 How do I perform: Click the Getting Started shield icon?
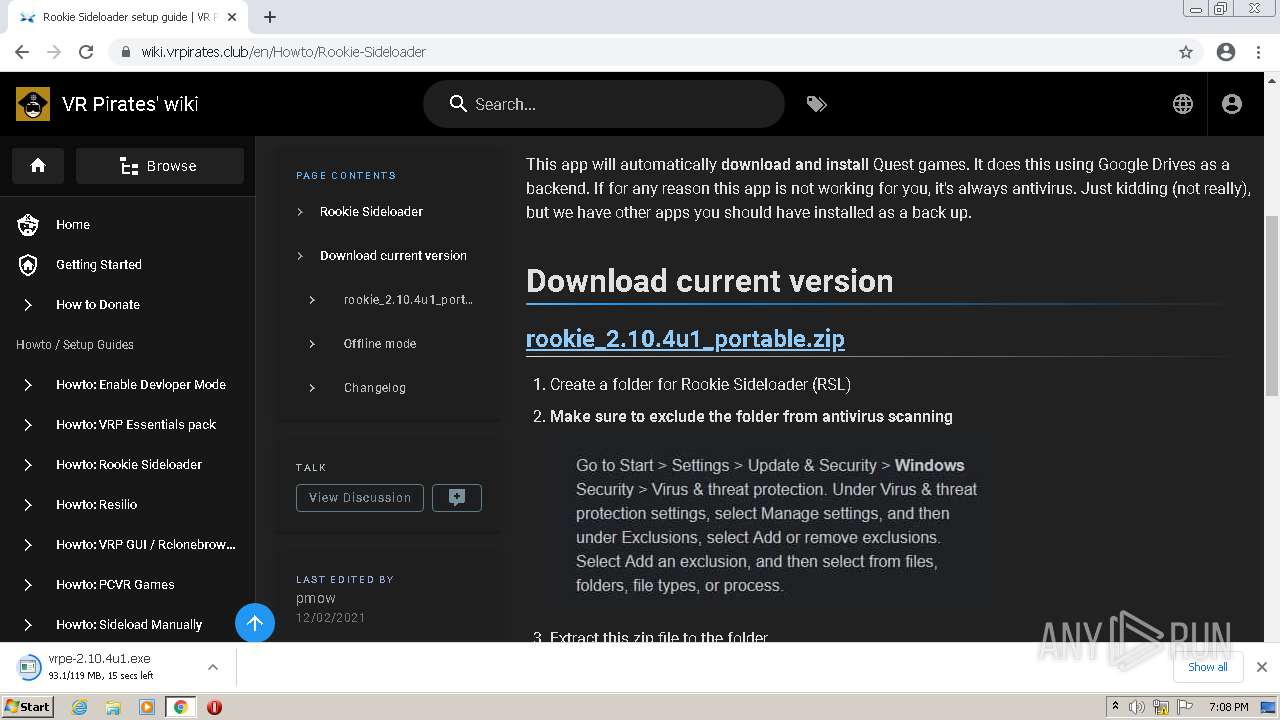28,265
